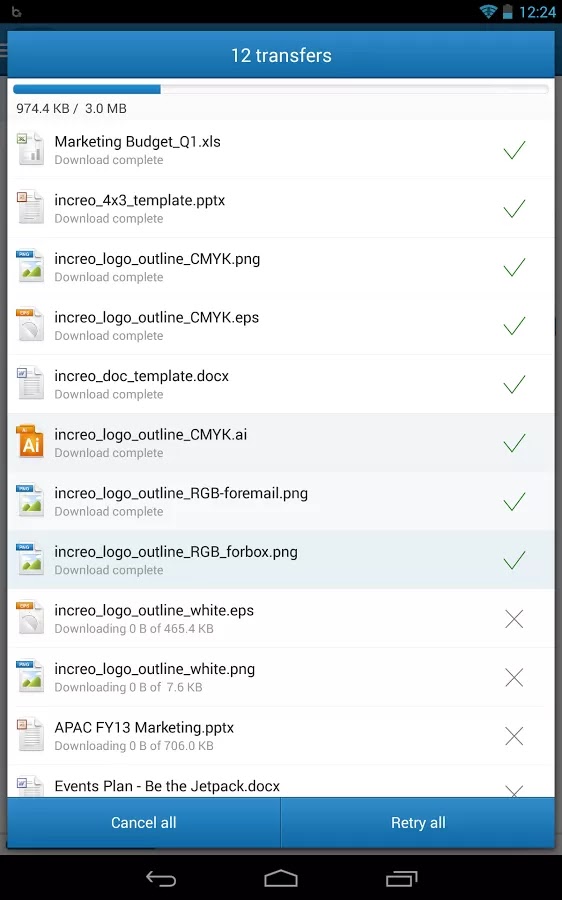Click the Word icon for Events Plan docx
The image size is (562, 900).
[x=30, y=786]
